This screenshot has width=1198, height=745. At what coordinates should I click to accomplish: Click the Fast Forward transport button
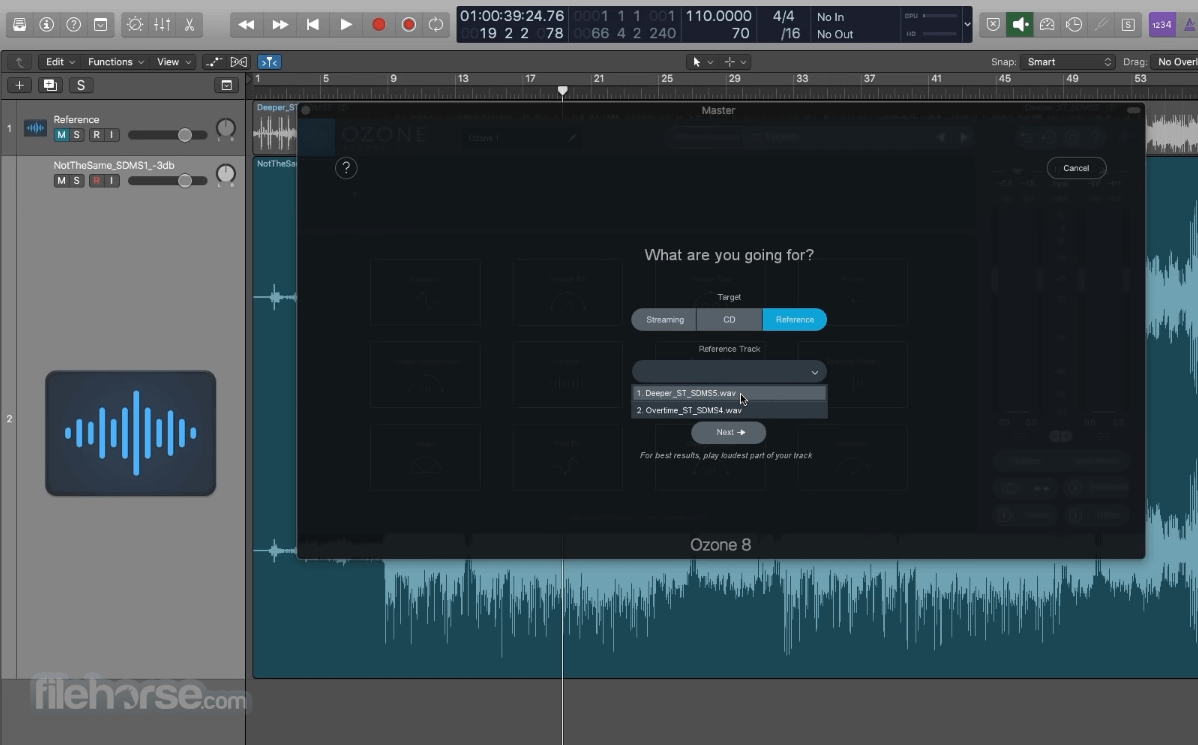coord(280,24)
